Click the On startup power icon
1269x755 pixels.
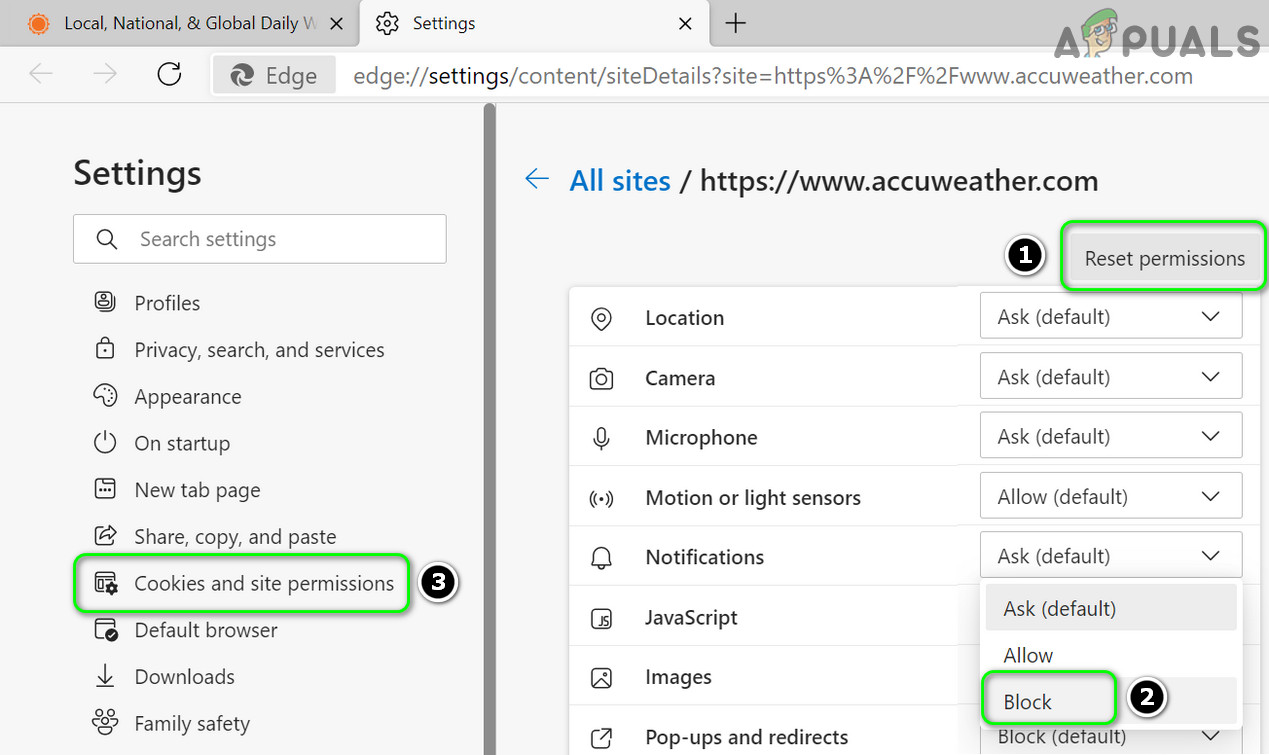click(x=105, y=443)
